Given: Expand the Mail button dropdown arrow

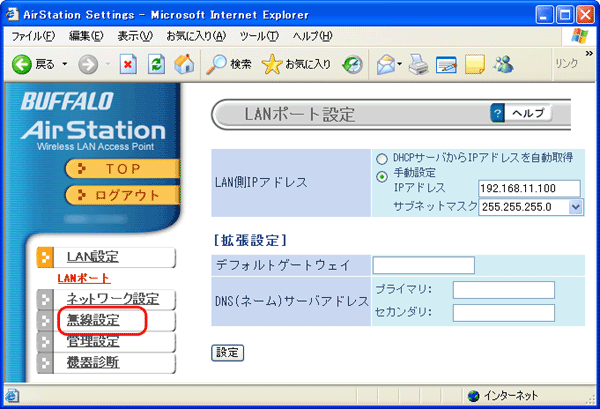Looking at the screenshot, I should coord(401,63).
